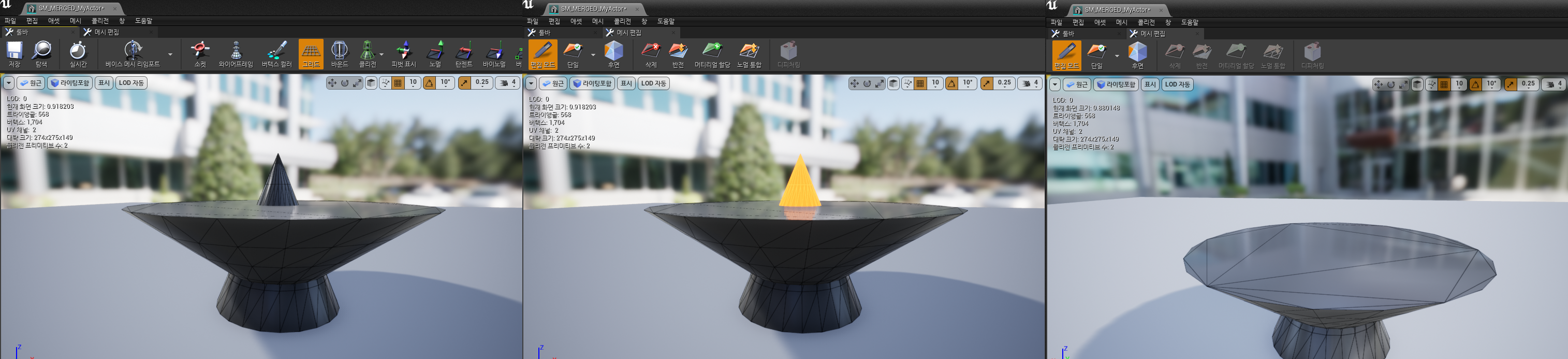1568x359 pixels.
Task: Click Unify Normals (노멀 통합) icon in middle window
Action: click(x=749, y=54)
